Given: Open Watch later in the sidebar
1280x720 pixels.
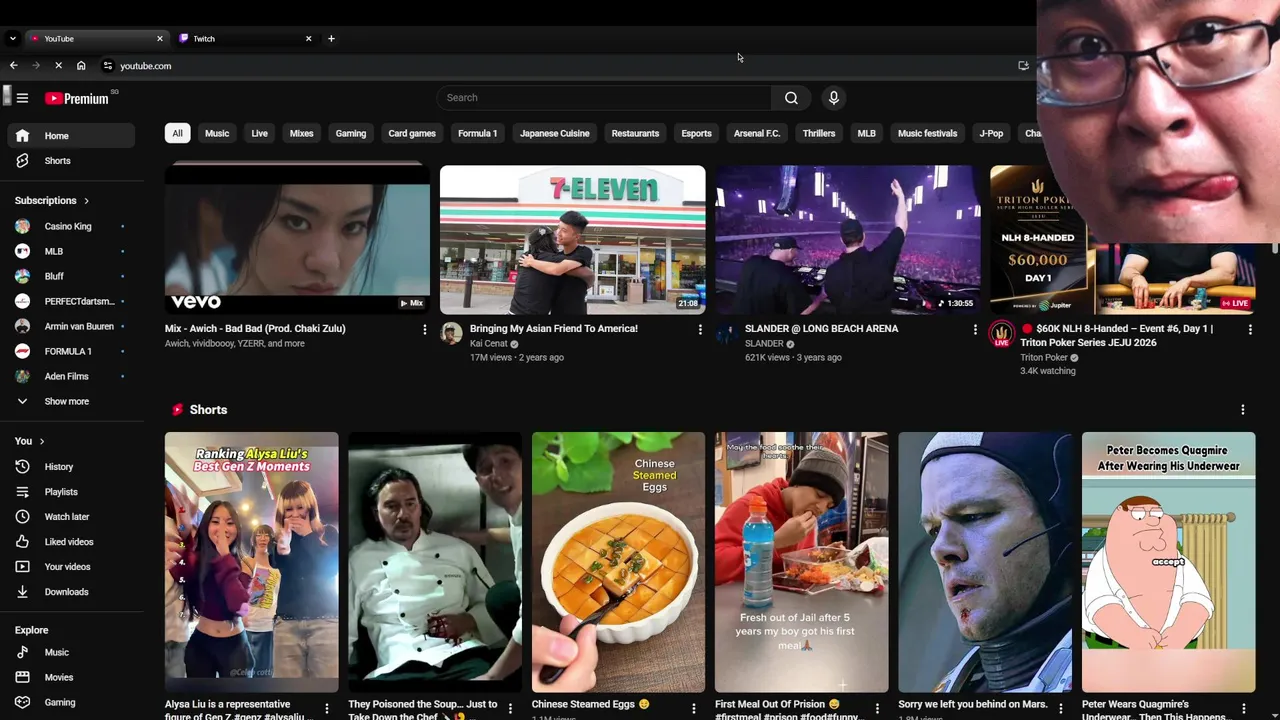Looking at the screenshot, I should 71,517.
